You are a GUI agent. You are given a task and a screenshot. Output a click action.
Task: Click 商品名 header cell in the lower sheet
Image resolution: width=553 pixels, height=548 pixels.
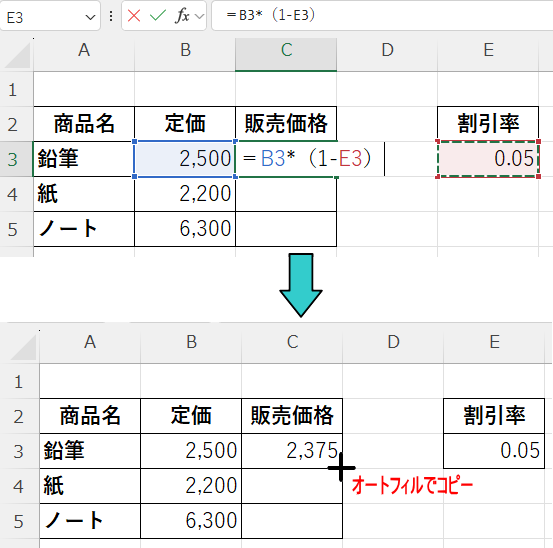pos(90,416)
